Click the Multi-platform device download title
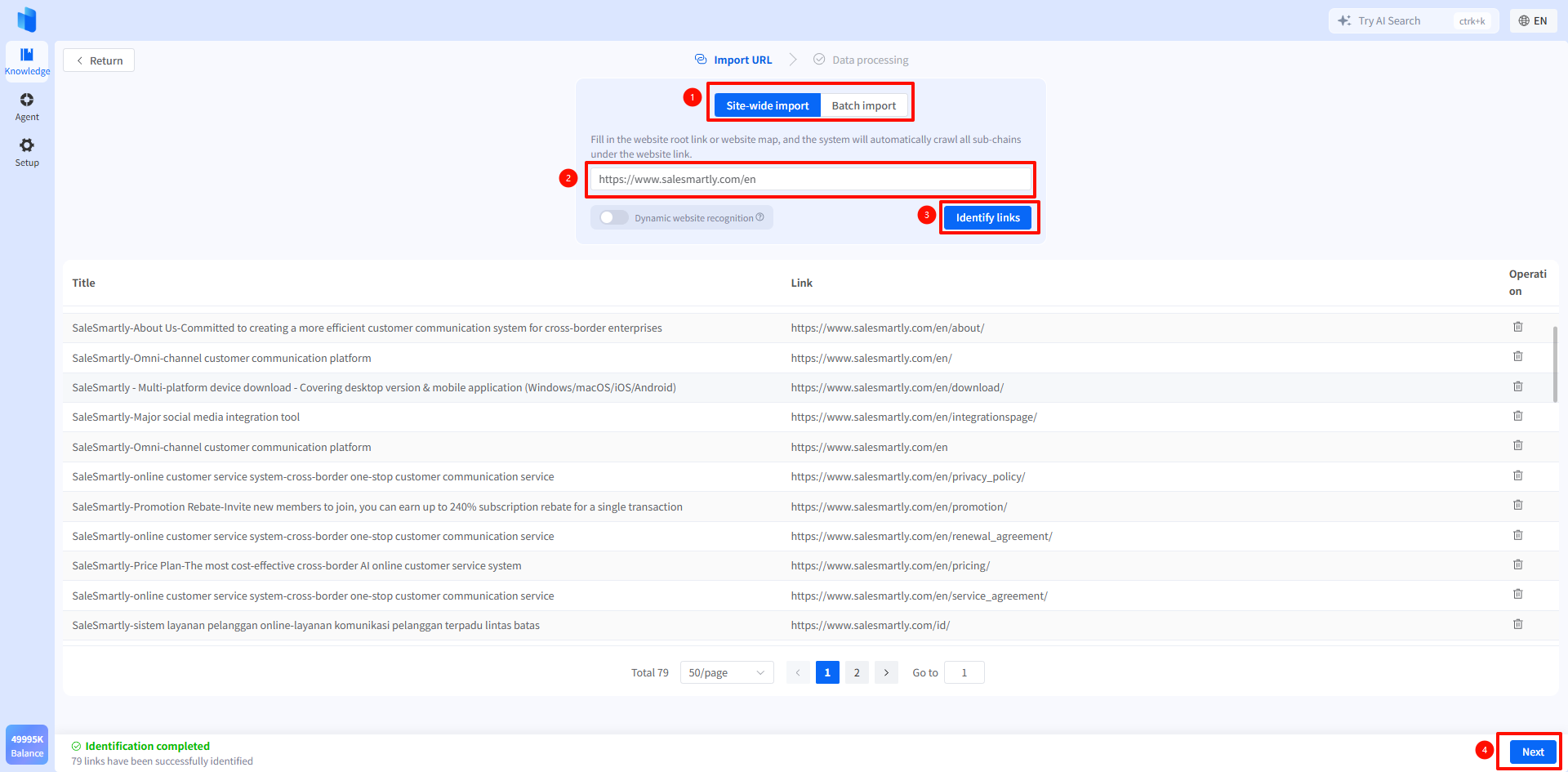Image resolution: width=1568 pixels, height=772 pixels. pos(374,387)
